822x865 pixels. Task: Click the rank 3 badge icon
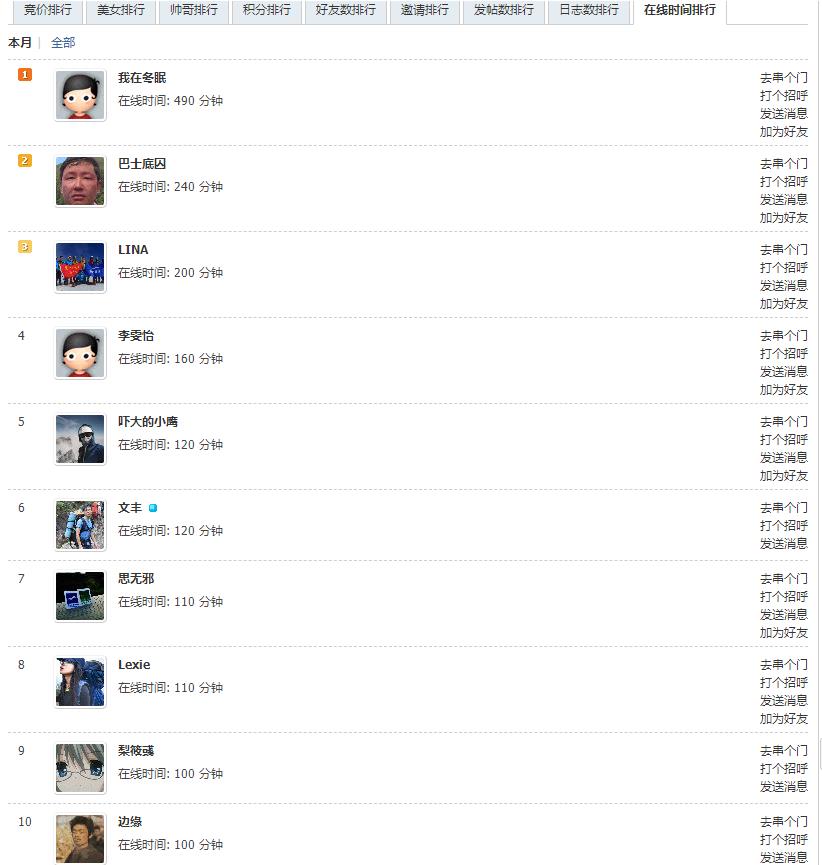[25, 247]
